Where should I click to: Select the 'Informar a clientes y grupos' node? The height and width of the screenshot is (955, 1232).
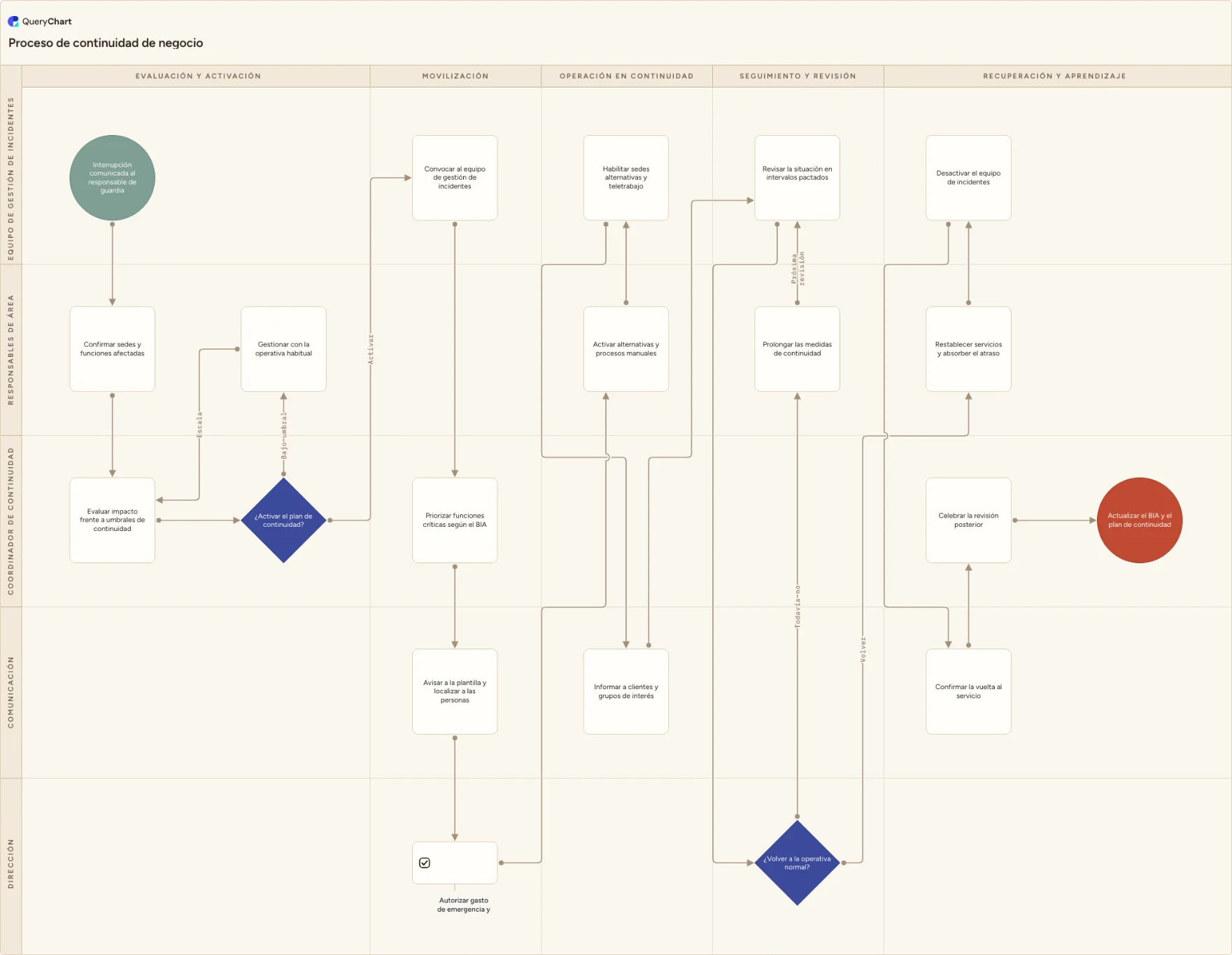coord(626,691)
